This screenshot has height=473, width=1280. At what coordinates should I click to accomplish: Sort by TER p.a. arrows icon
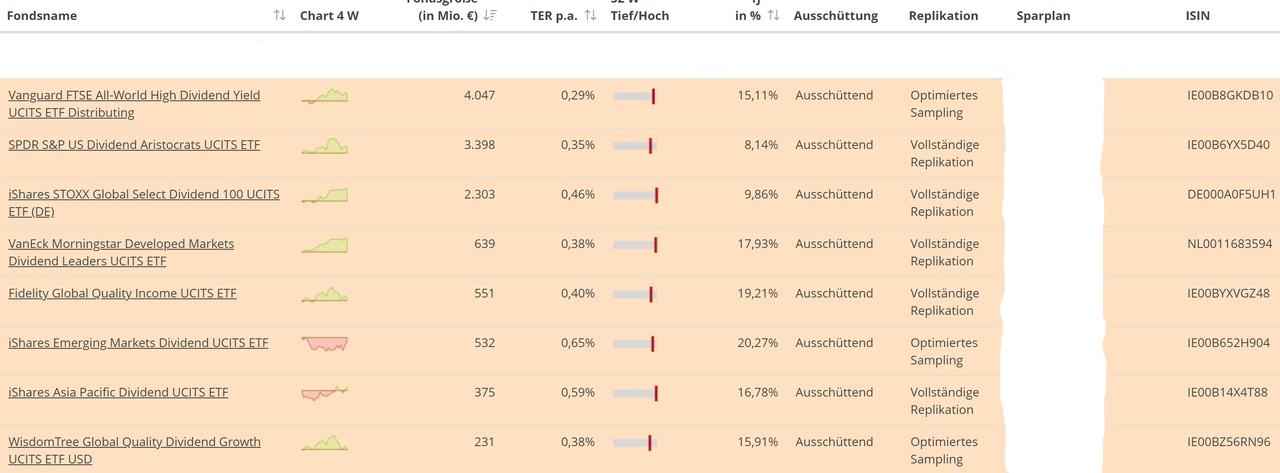[590, 16]
